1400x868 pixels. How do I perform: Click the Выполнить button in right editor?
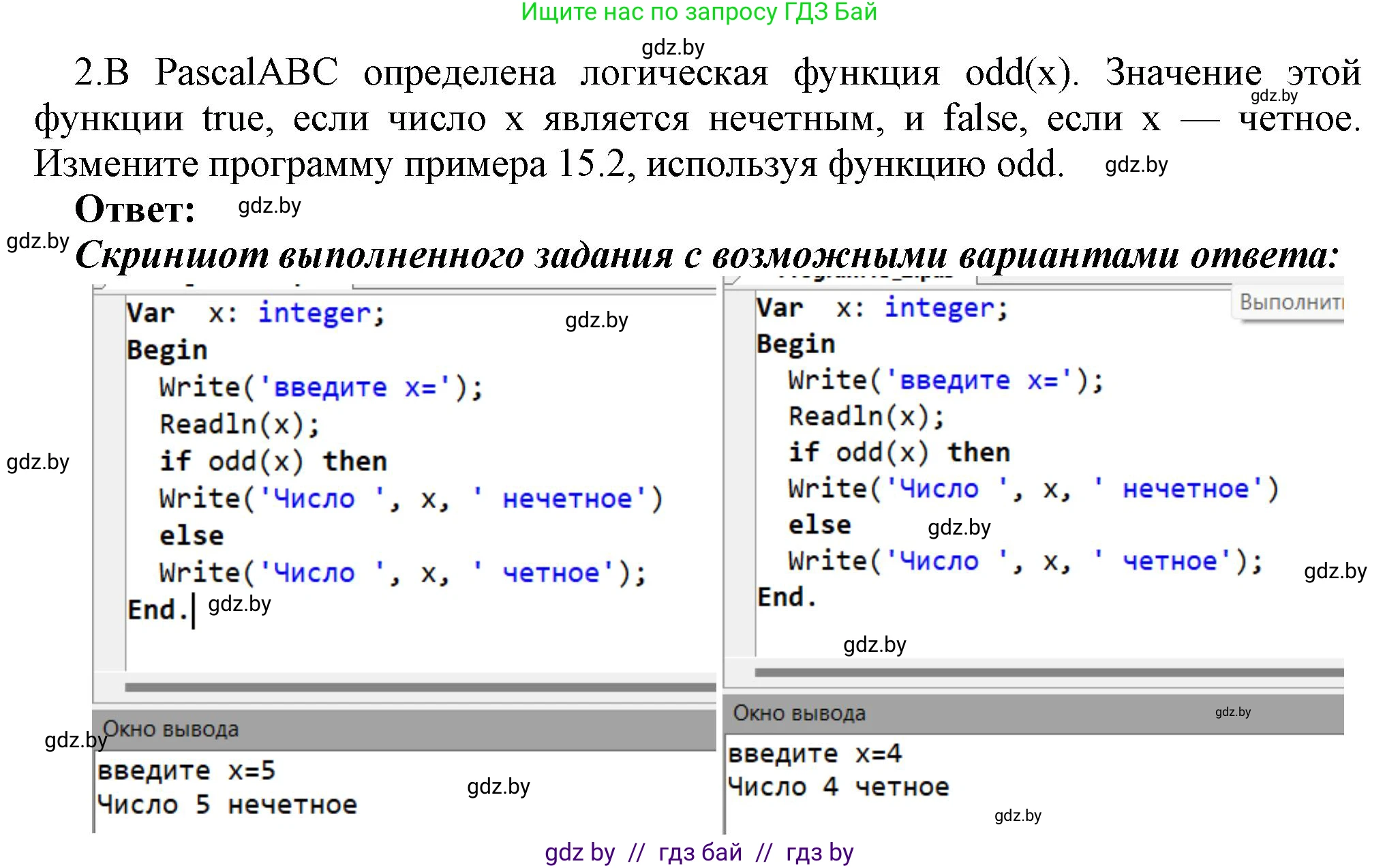(x=1290, y=302)
